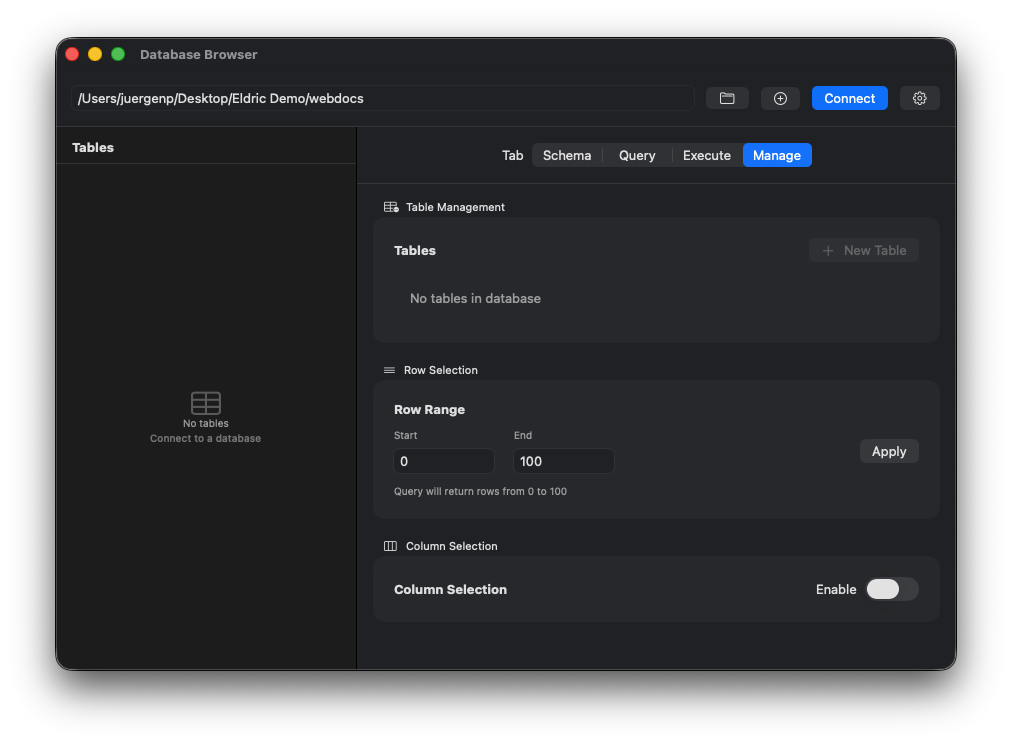Click the Row Selection hamburger icon
The image size is (1012, 744).
[390, 370]
